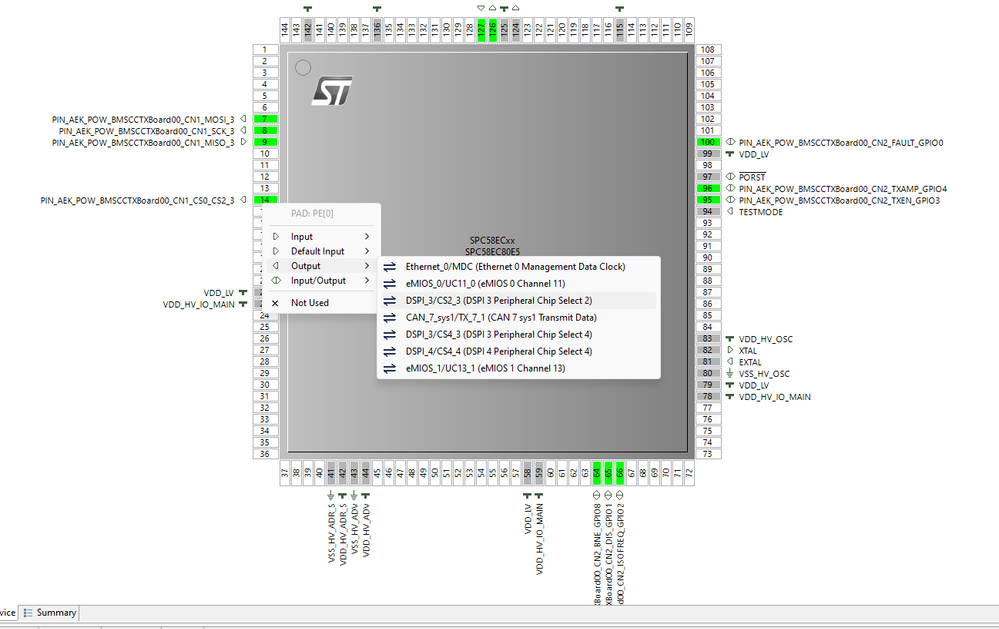This screenshot has width=999, height=629.
Task: Click PIN_AEK_POW_BMSCCTXBoard00_CN1_SCK_3 label
Action: [x=147, y=131]
